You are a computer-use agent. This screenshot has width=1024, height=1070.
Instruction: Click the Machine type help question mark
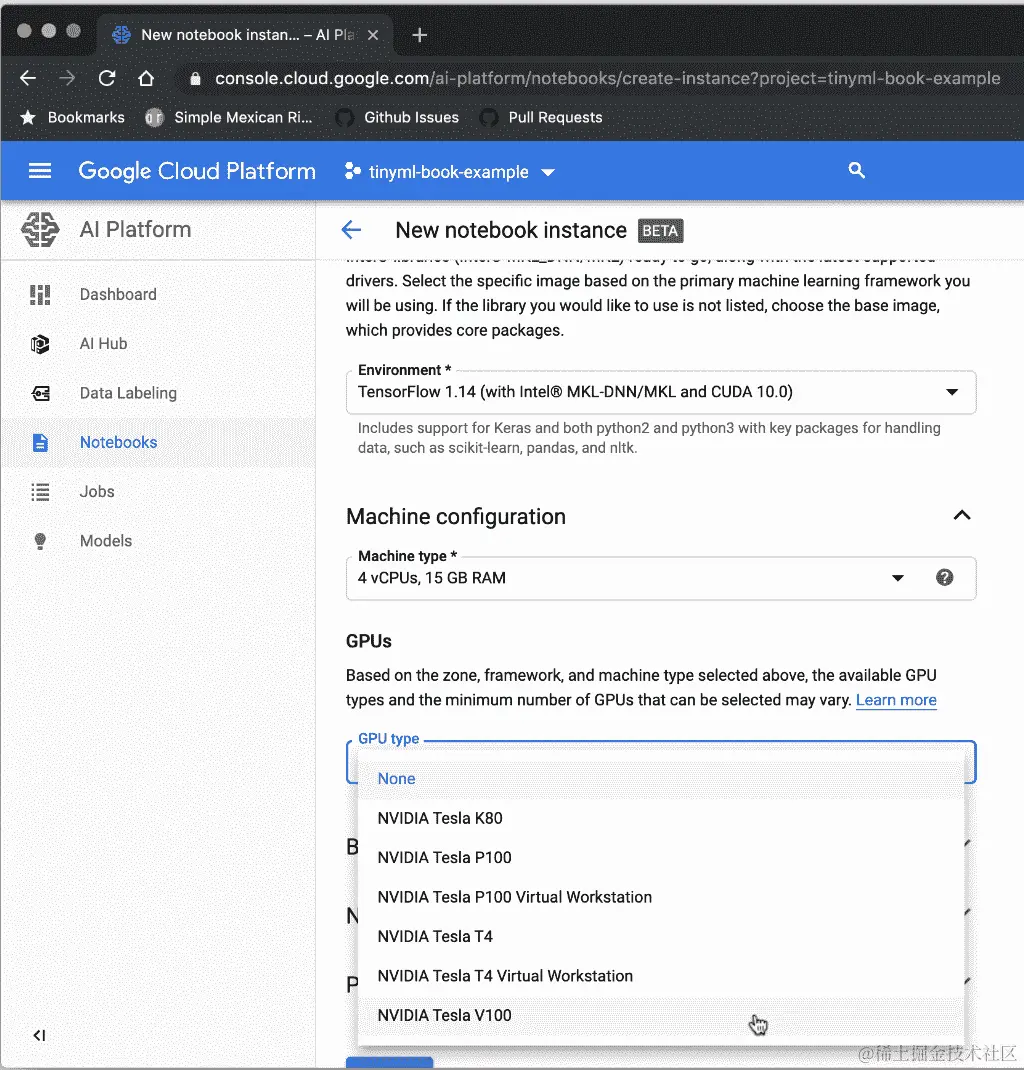[x=944, y=578]
